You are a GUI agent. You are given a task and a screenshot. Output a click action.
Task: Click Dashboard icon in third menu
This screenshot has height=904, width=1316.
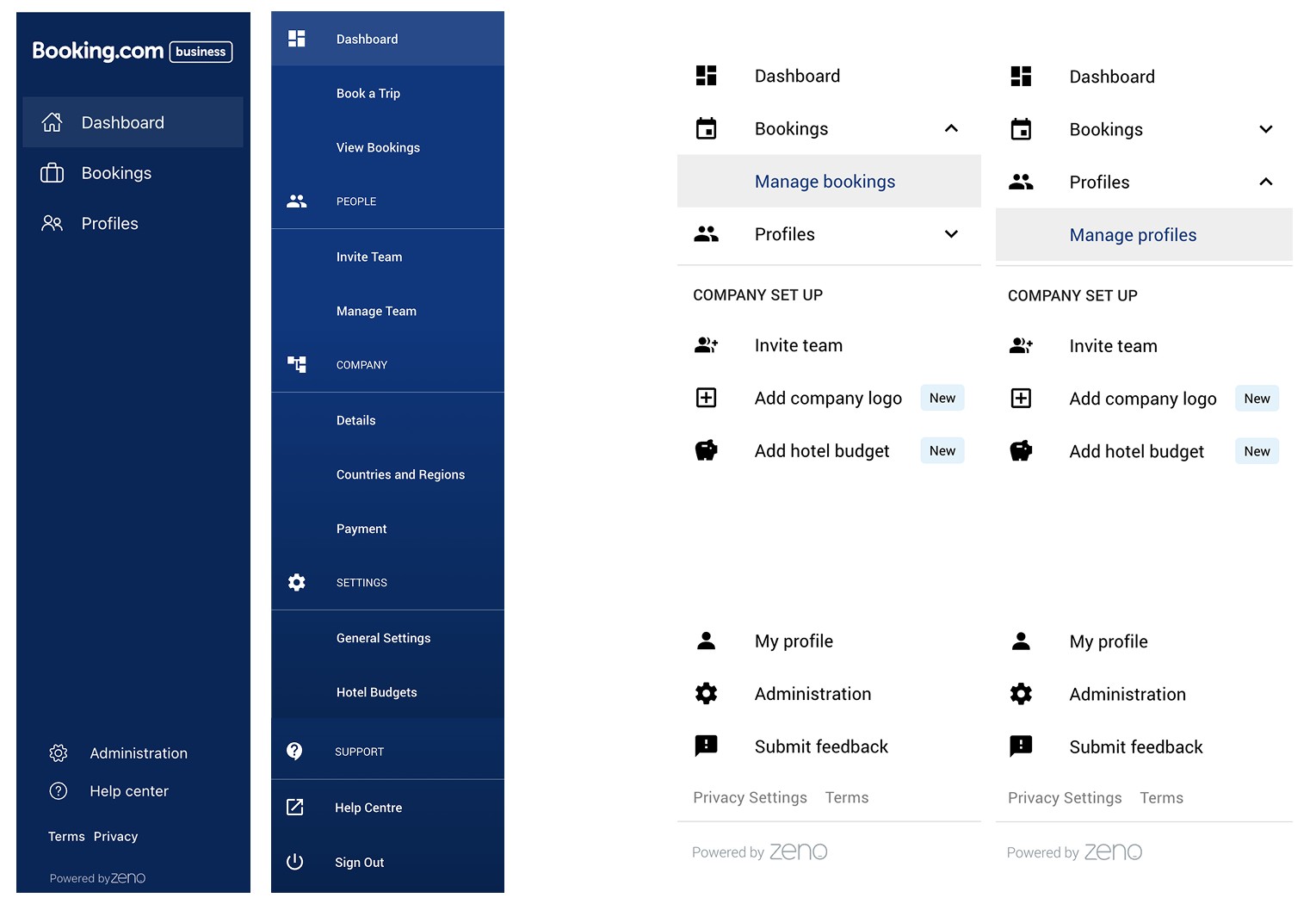(x=706, y=76)
